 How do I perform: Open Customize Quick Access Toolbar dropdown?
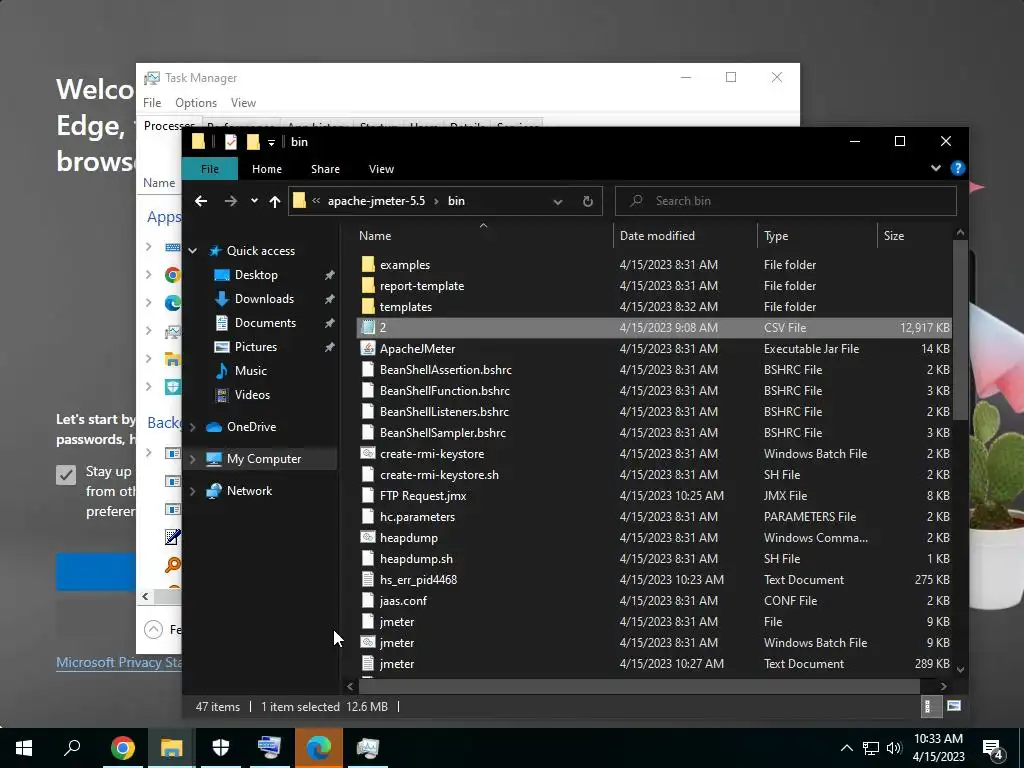(271, 142)
